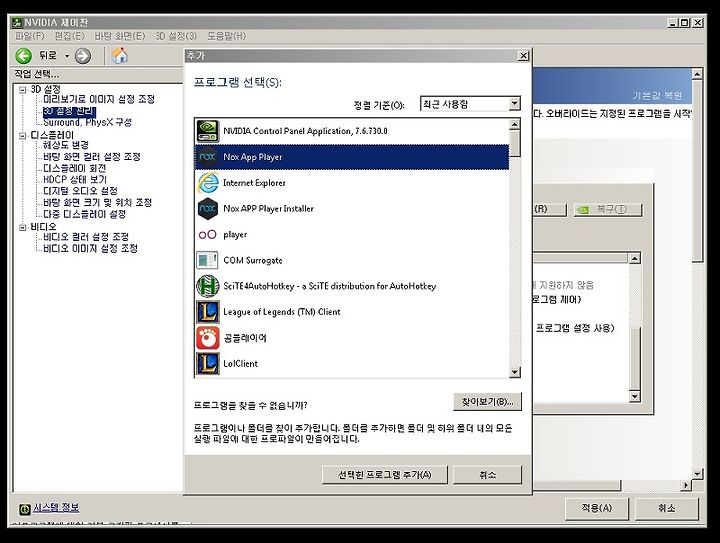Screen dimensions: 720x543
Task: Open the 편집(E) menu
Action: pyautogui.click(x=70, y=36)
